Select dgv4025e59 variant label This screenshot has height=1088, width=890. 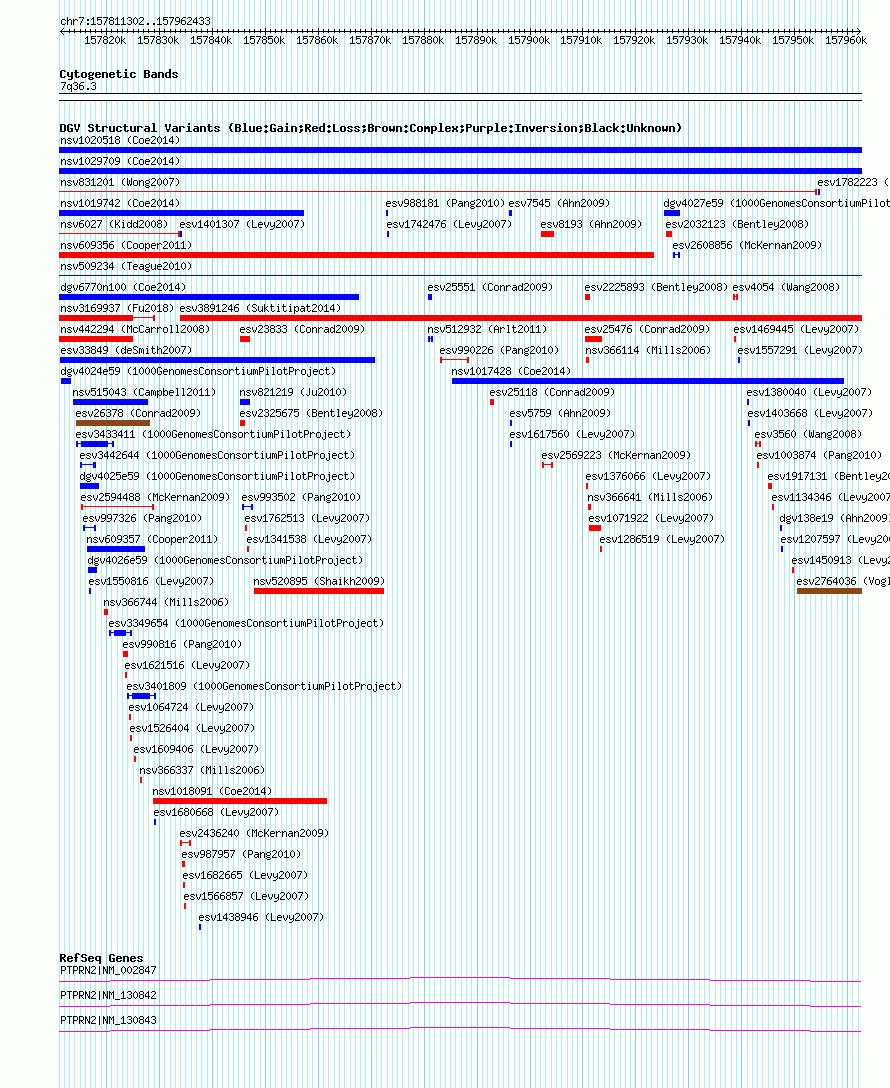pyautogui.click(x=217, y=476)
